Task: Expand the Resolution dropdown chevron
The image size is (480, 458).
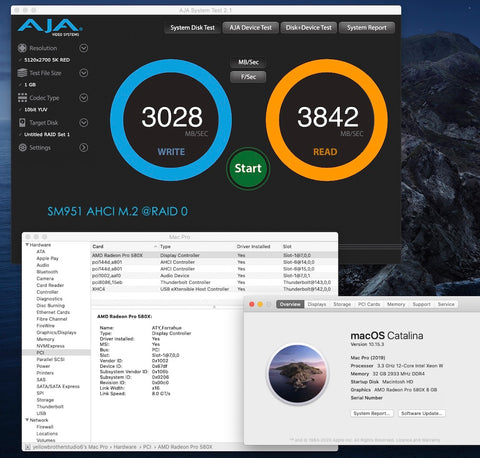Action: click(x=84, y=48)
